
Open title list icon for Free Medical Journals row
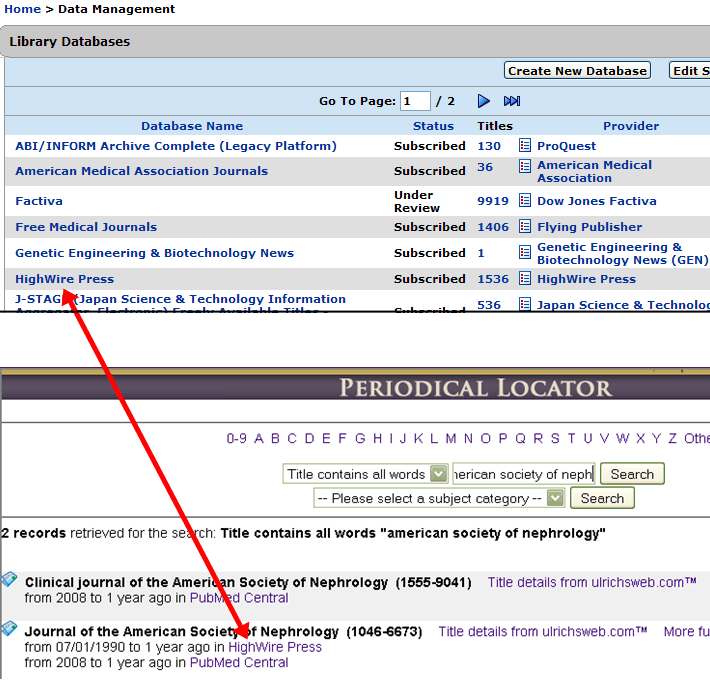coord(524,226)
